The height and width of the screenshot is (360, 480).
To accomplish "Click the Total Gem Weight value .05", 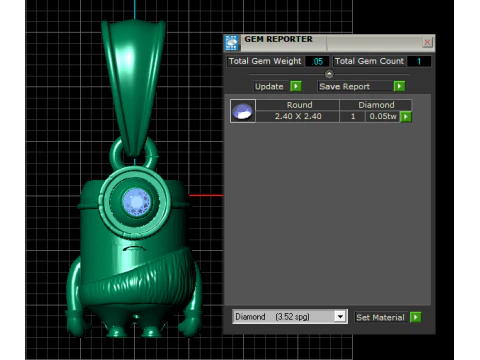I will click(317, 61).
